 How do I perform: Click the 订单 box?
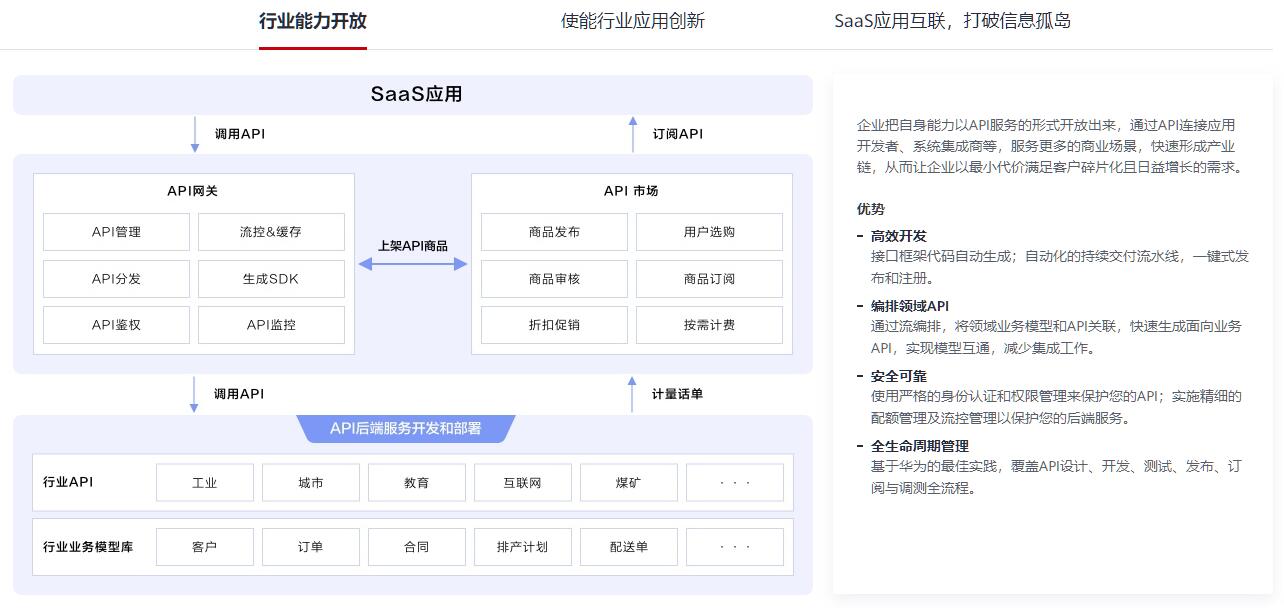(x=311, y=547)
